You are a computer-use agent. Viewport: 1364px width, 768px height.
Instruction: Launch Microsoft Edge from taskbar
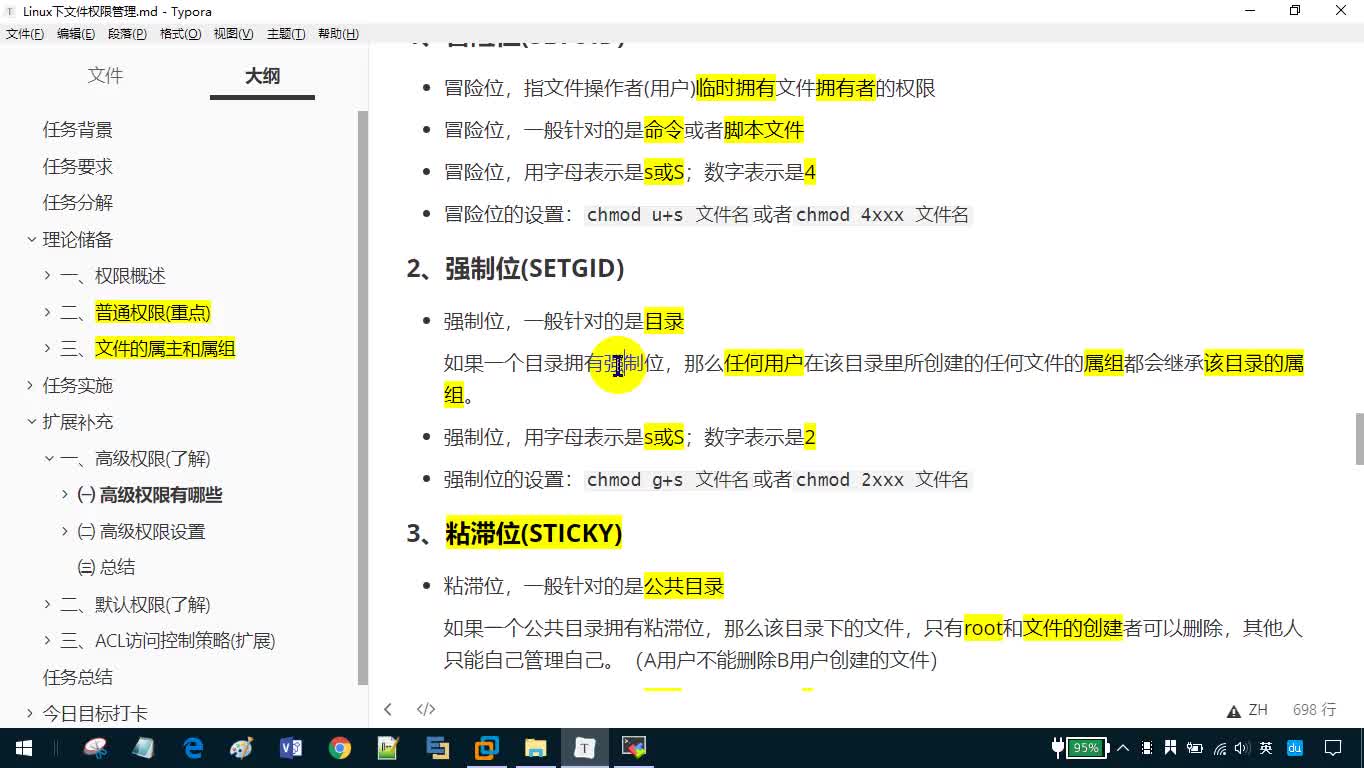193,747
